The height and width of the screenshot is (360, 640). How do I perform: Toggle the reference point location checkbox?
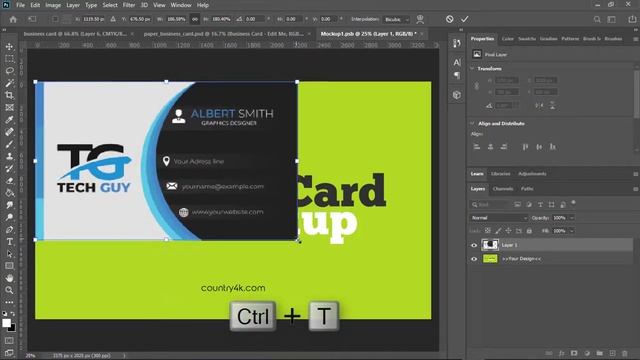coord(55,19)
